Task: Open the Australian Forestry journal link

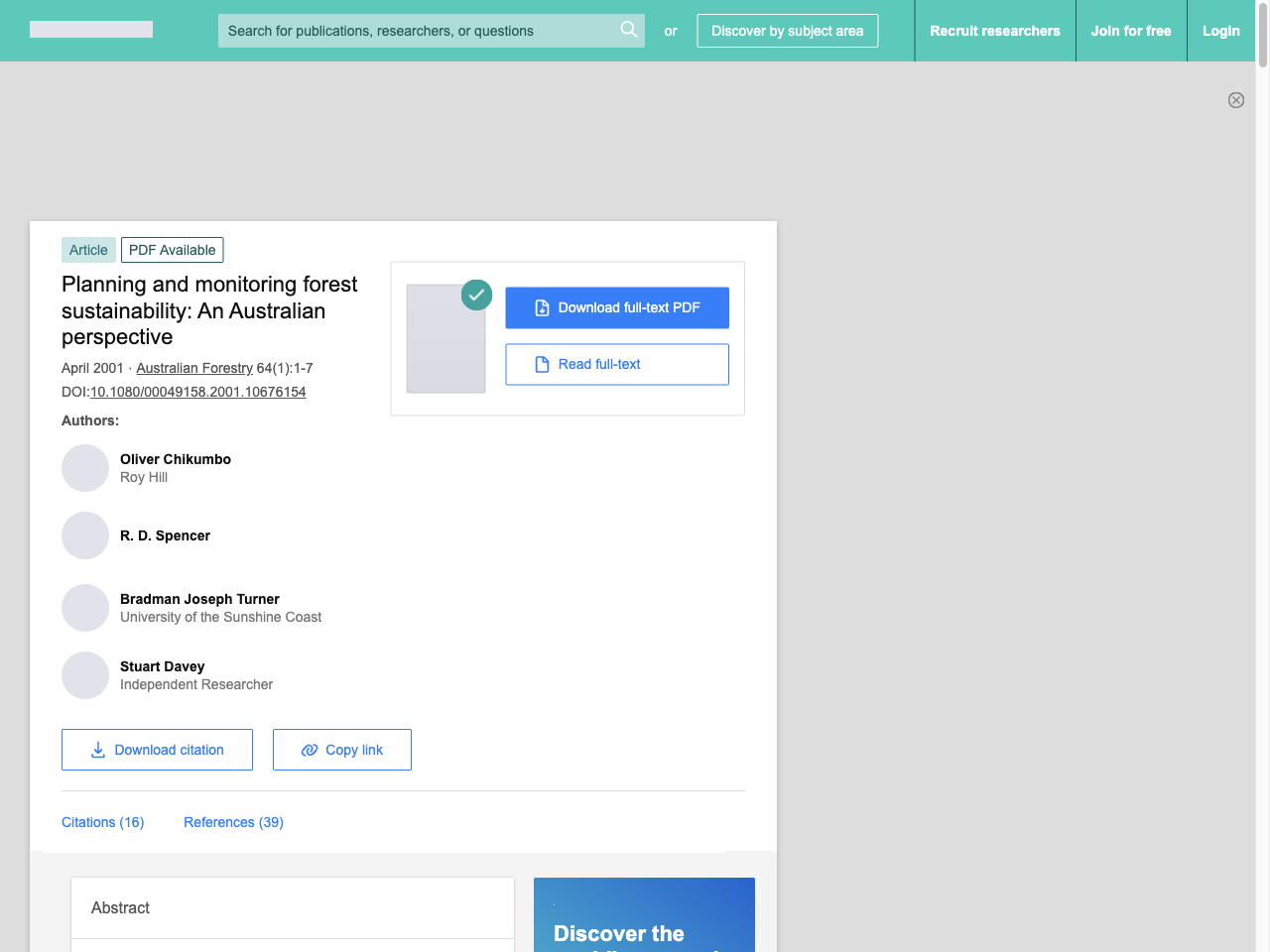Action: (x=194, y=368)
